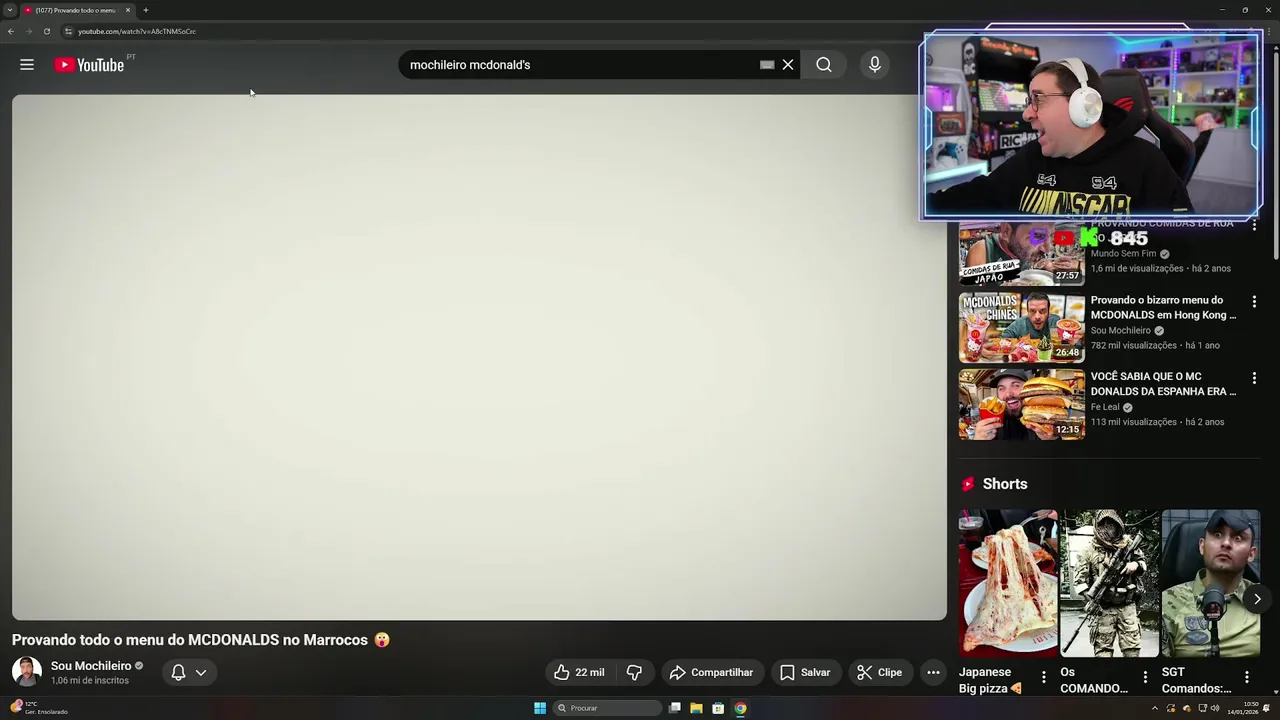The width and height of the screenshot is (1280, 720).
Task: Open options menu for Fe Leal video
Action: click(x=1254, y=378)
